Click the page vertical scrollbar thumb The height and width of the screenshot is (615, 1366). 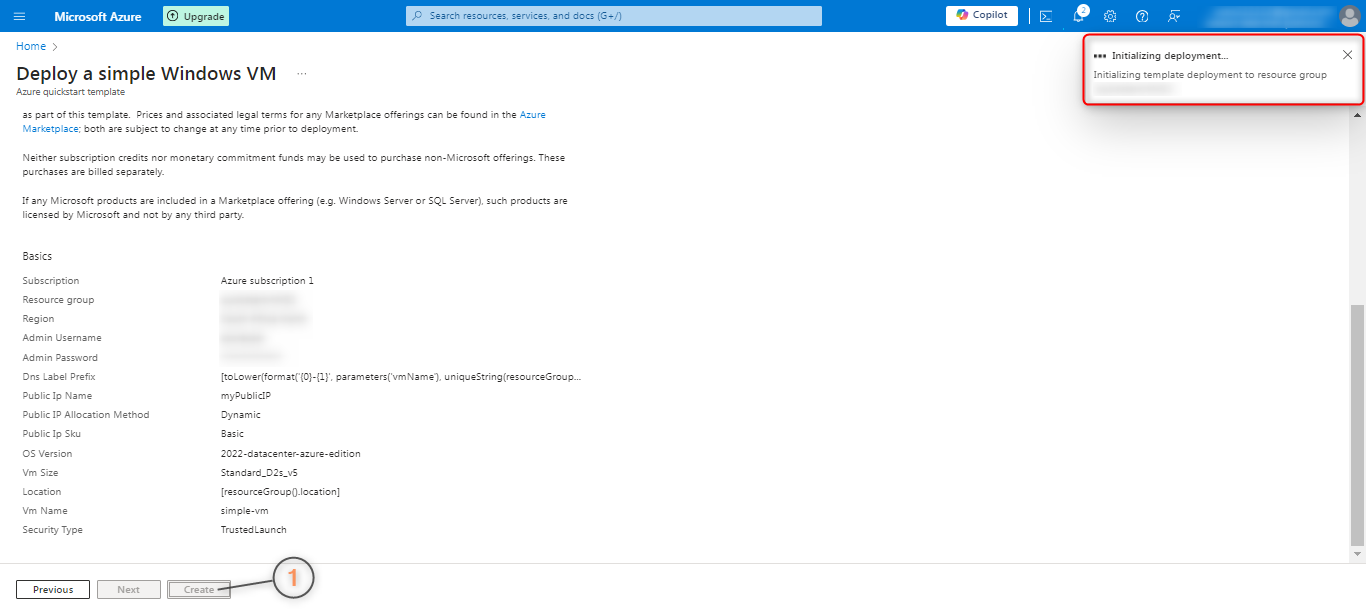[x=1357, y=423]
